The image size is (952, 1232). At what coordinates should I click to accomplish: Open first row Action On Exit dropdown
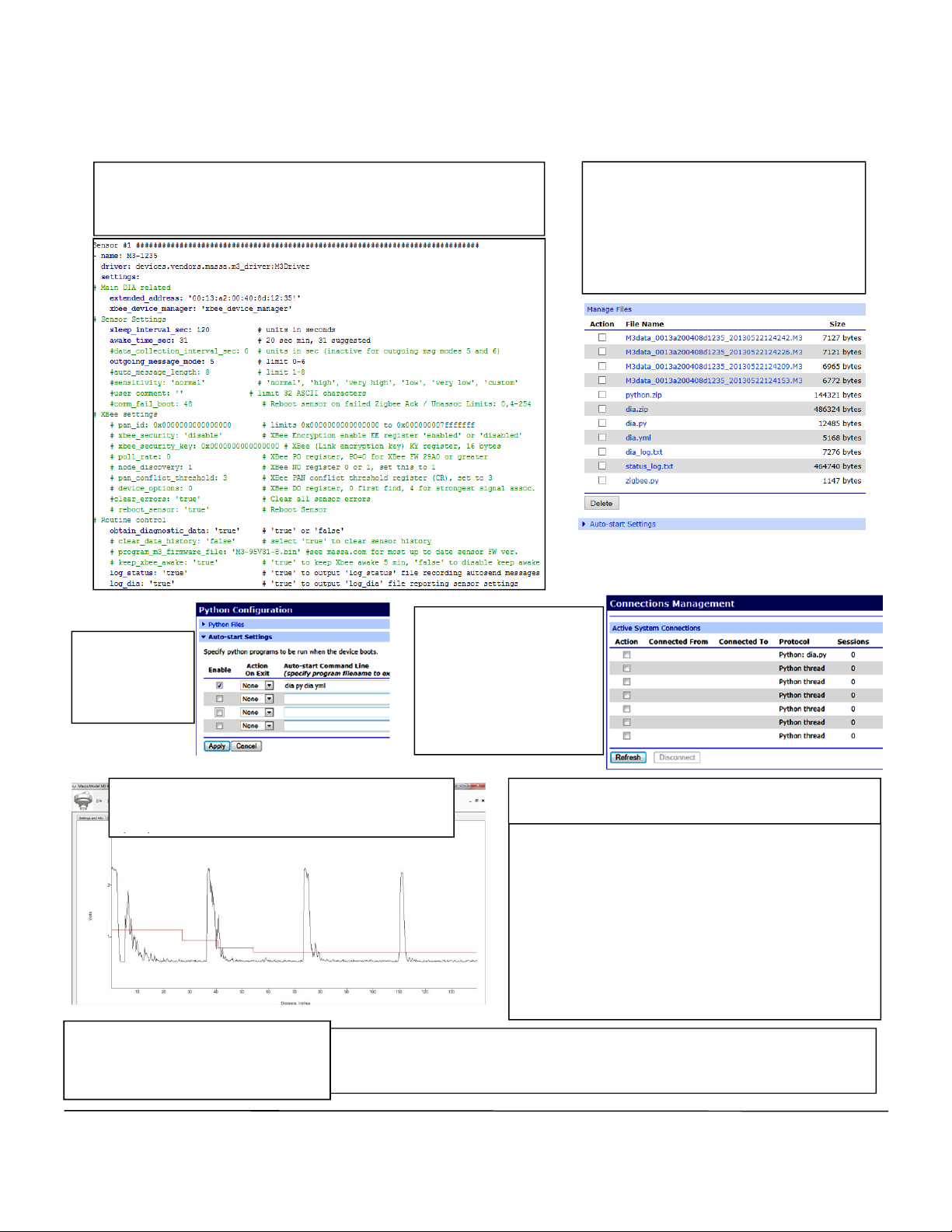pos(269,686)
